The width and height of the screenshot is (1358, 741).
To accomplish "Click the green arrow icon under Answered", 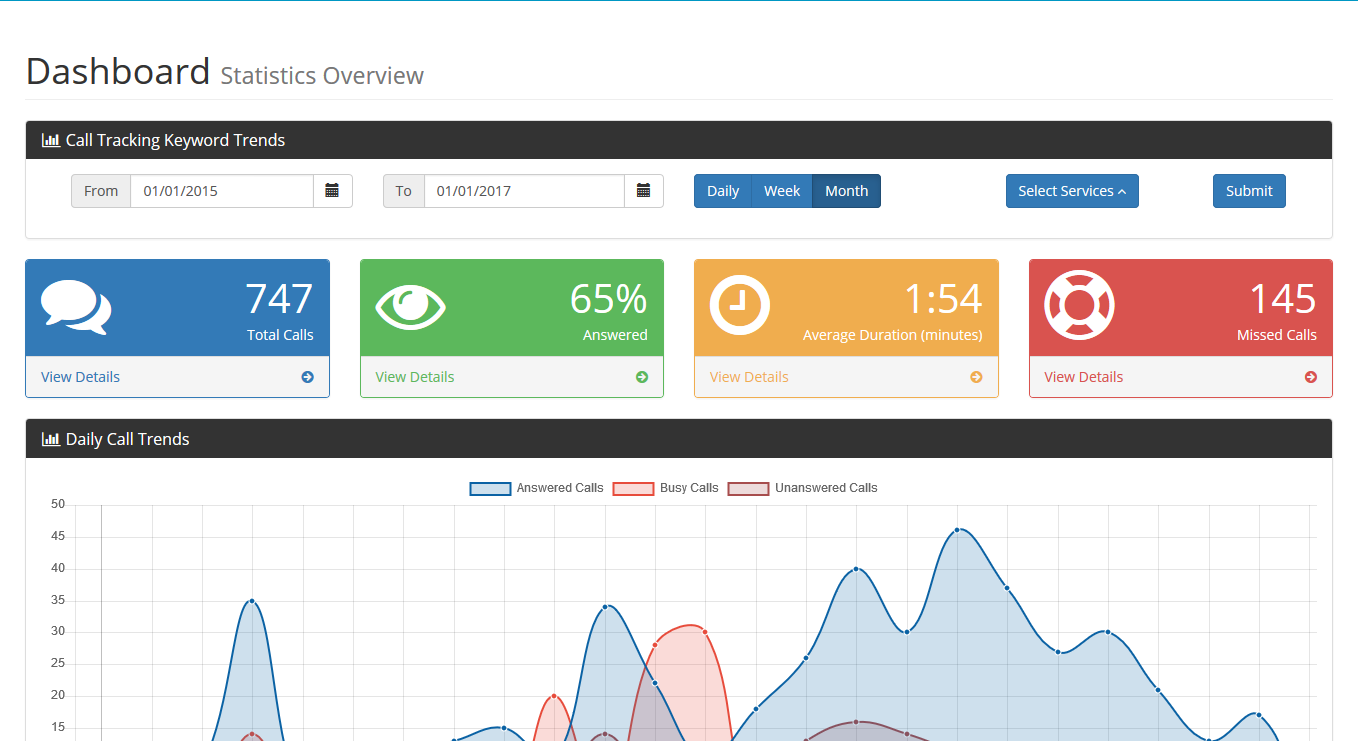I will point(642,377).
